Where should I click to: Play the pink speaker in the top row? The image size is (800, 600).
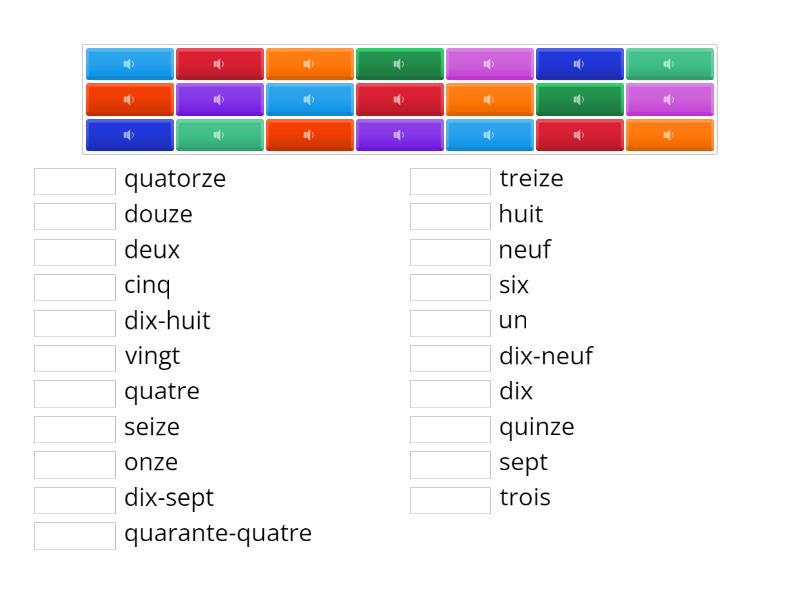click(x=490, y=63)
